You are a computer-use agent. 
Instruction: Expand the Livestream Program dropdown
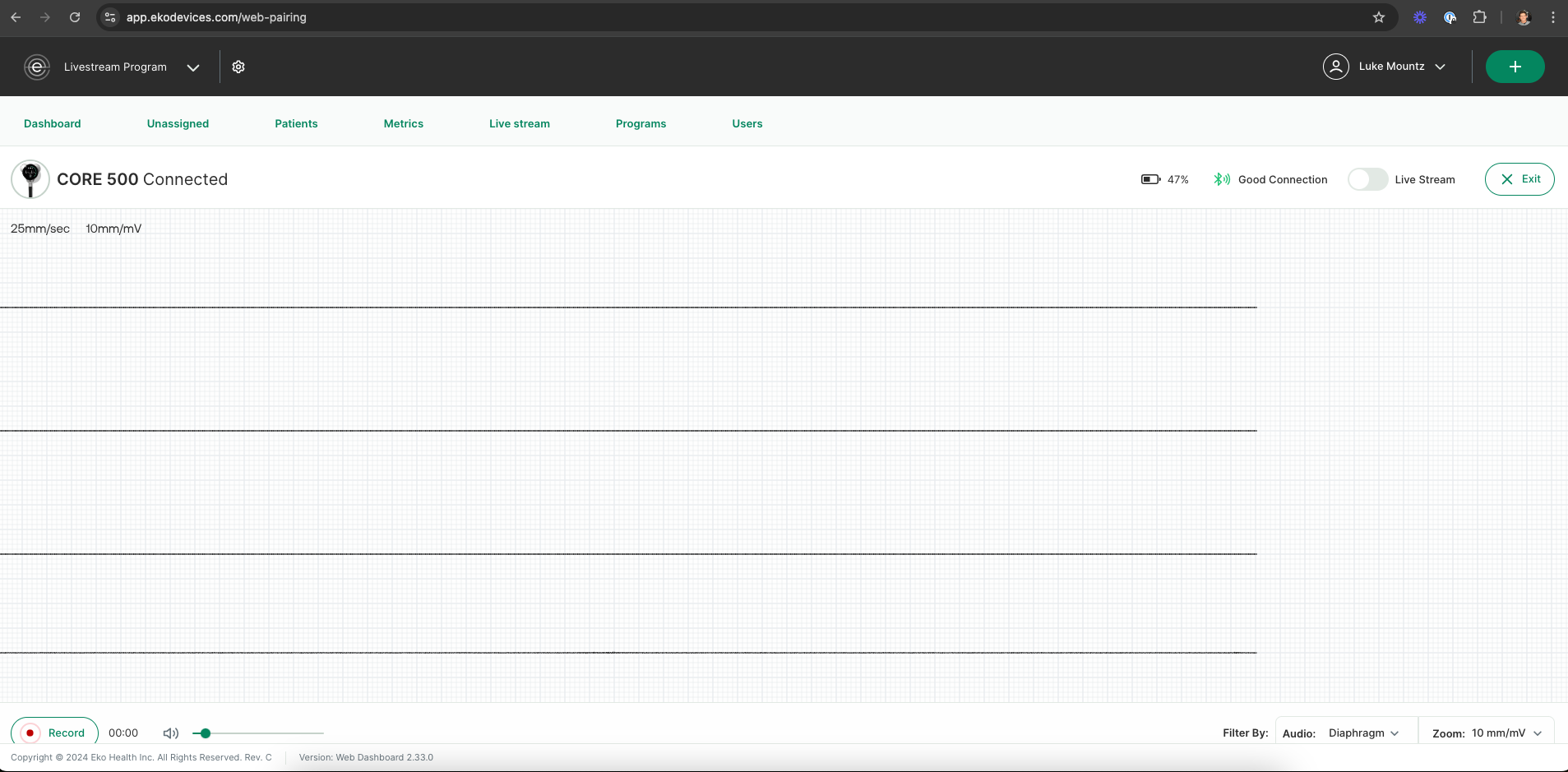click(193, 67)
